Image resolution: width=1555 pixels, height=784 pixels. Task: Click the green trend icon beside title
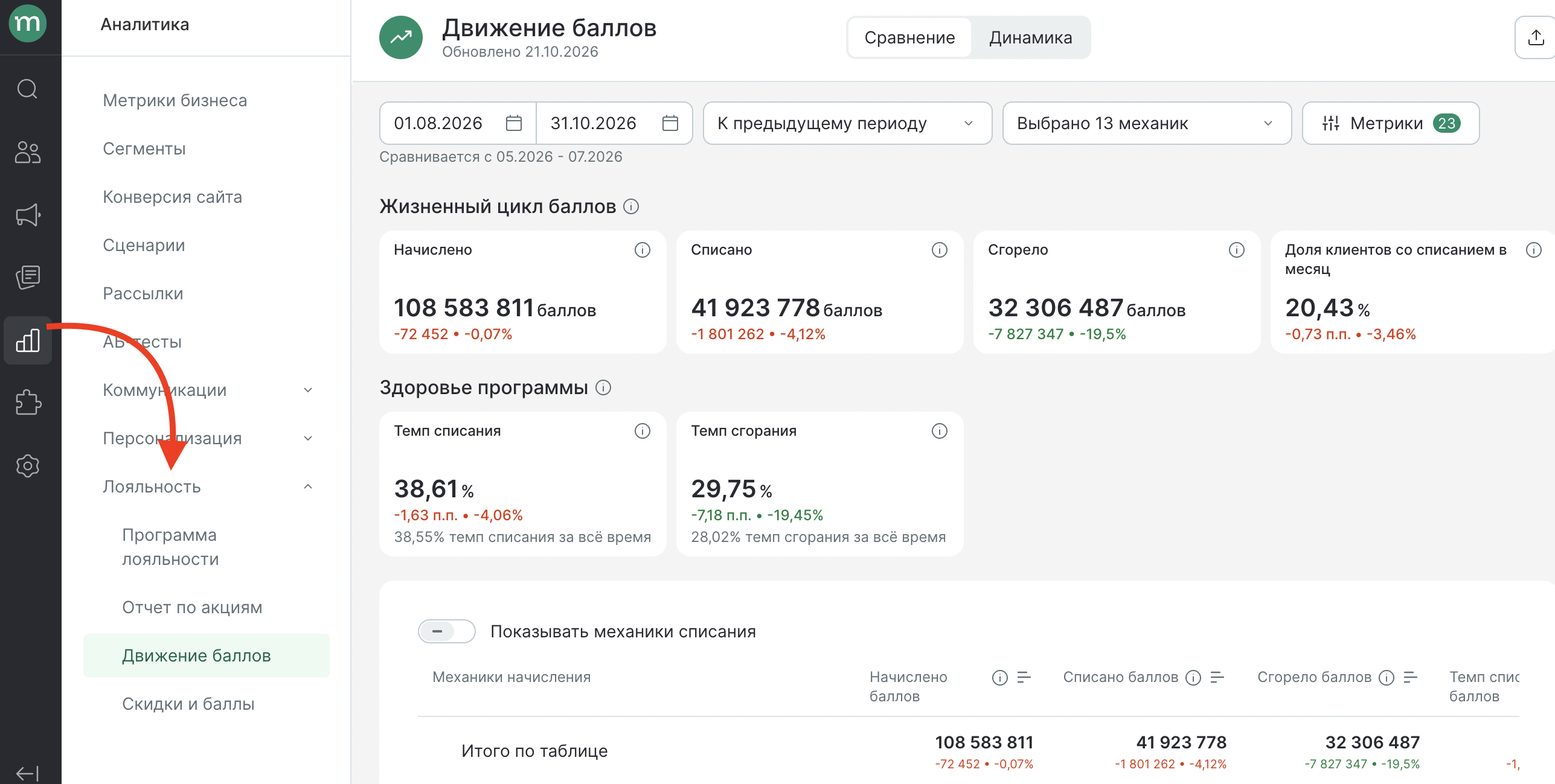pos(401,37)
